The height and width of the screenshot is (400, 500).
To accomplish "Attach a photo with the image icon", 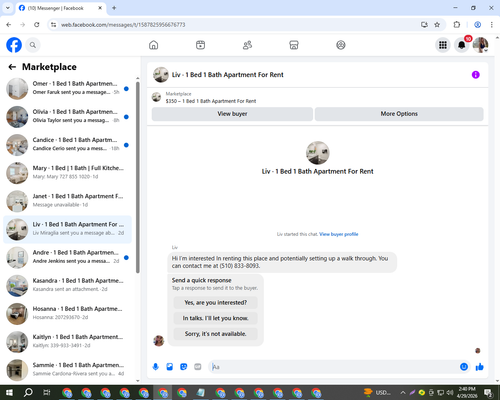I will click(170, 367).
